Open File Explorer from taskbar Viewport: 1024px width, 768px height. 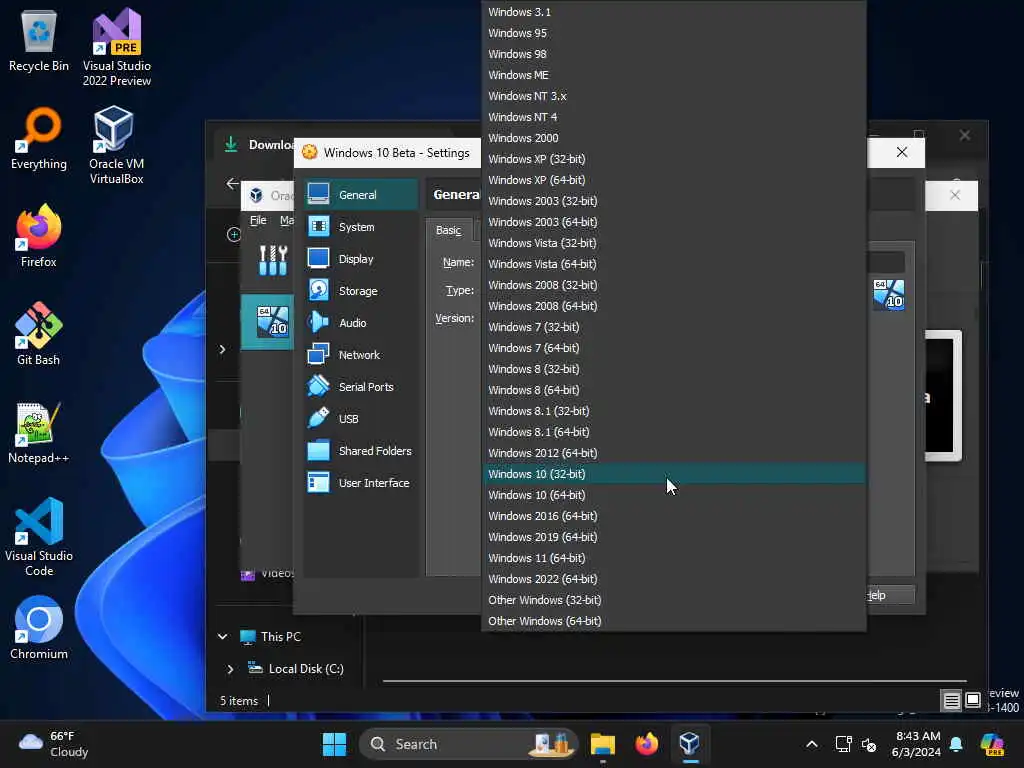(x=602, y=743)
